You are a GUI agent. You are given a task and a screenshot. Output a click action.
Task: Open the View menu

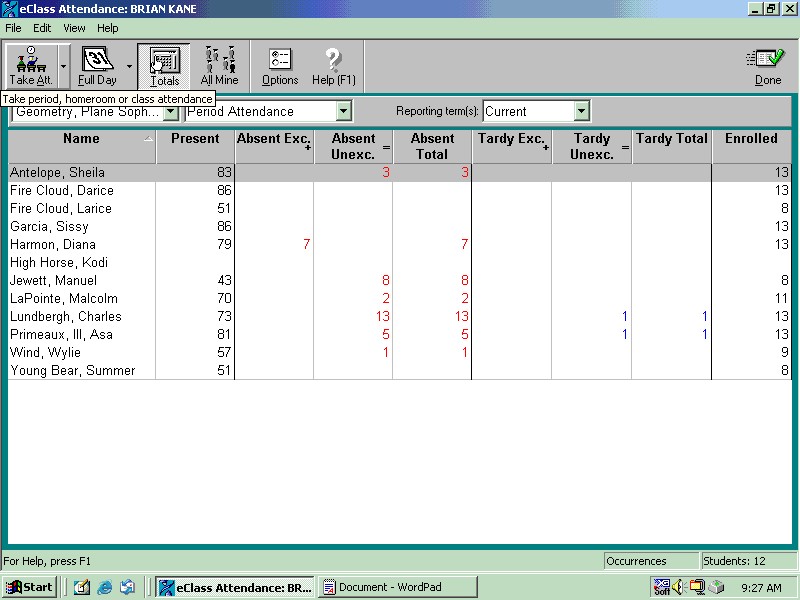pyautogui.click(x=74, y=28)
